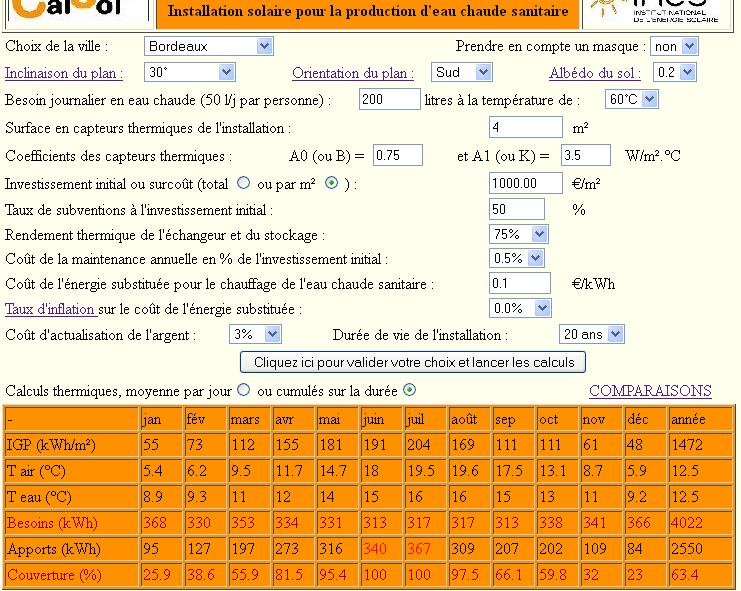Click the capteurs surface field showing 4
Viewport: 741px width, 591px height.
[x=526, y=127]
